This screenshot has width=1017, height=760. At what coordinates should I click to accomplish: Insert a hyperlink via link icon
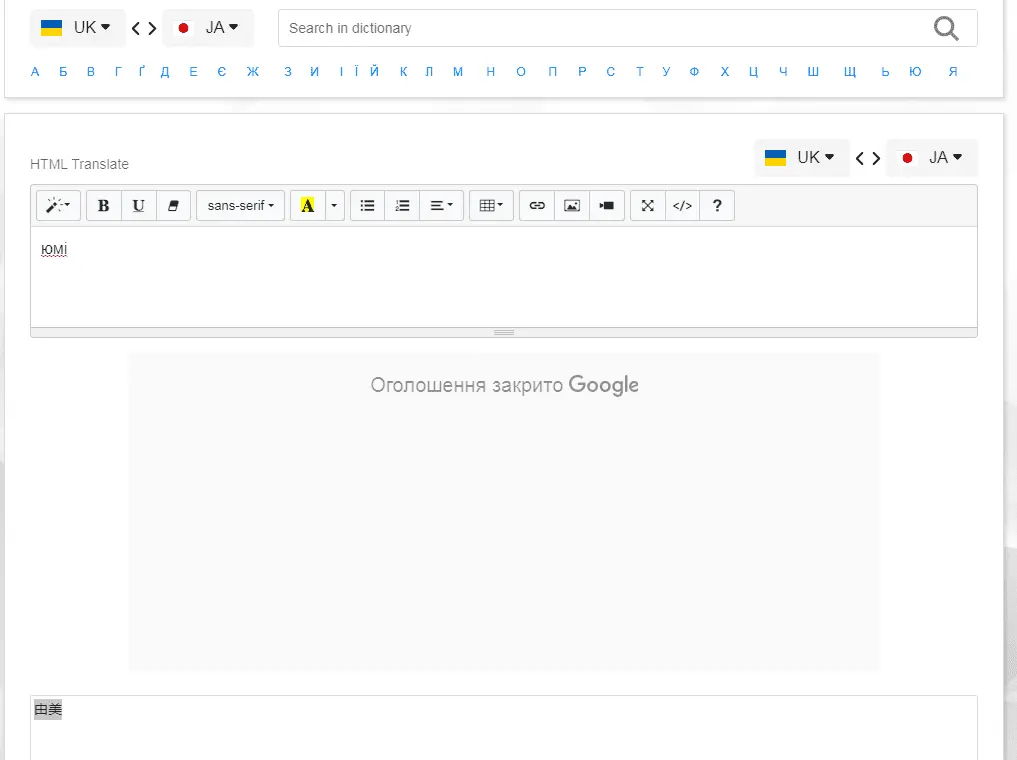coord(537,206)
